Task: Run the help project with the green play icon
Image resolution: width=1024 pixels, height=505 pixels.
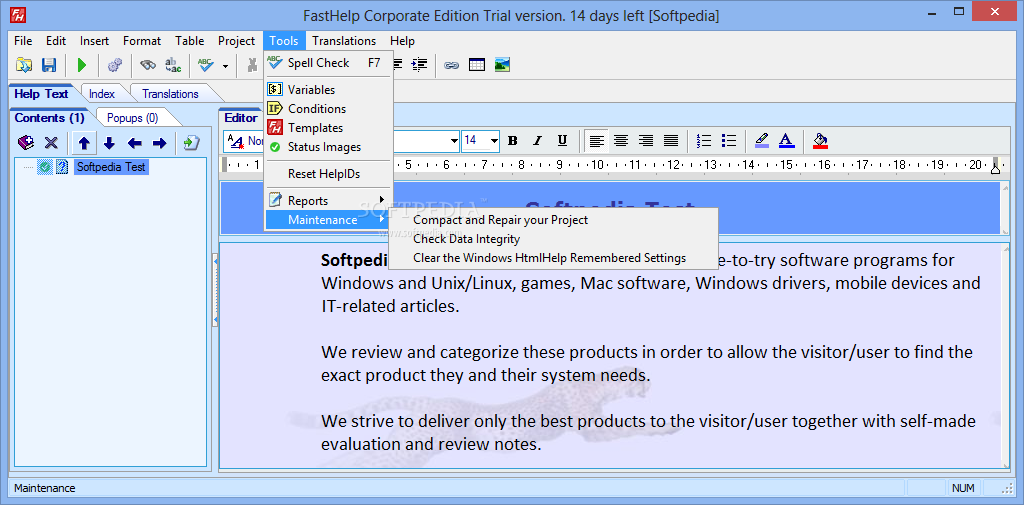Action: coord(82,65)
